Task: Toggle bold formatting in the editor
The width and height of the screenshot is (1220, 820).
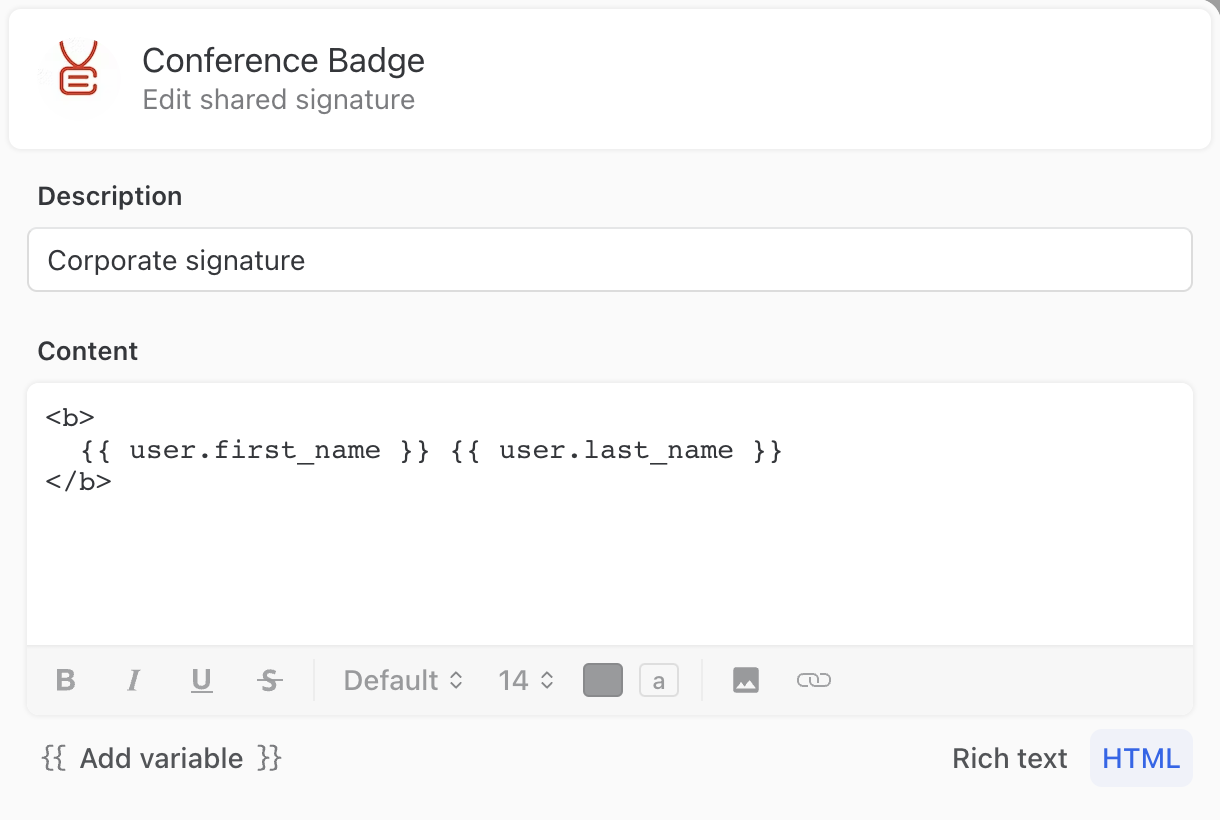Action: click(x=65, y=680)
